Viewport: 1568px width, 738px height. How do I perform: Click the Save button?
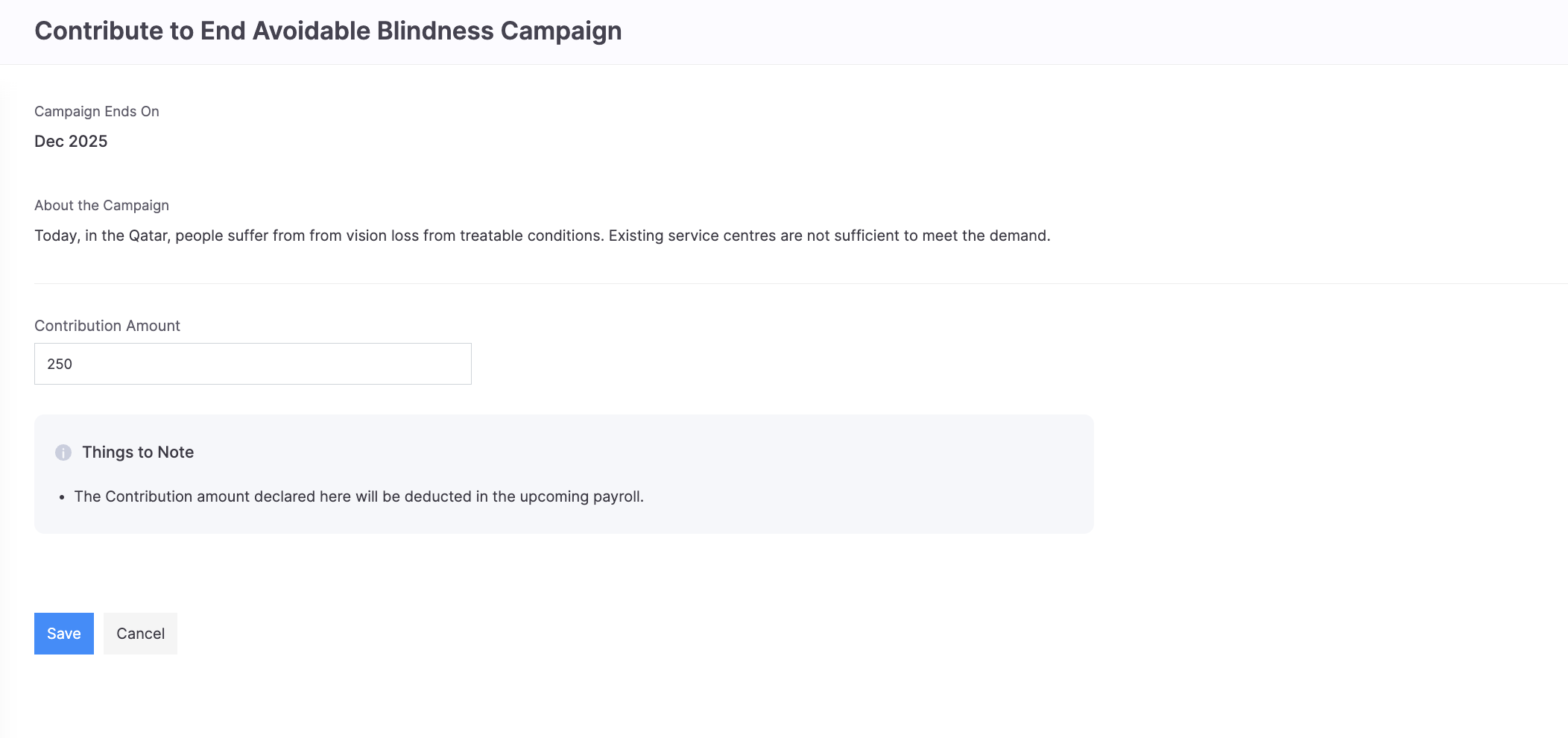(64, 634)
